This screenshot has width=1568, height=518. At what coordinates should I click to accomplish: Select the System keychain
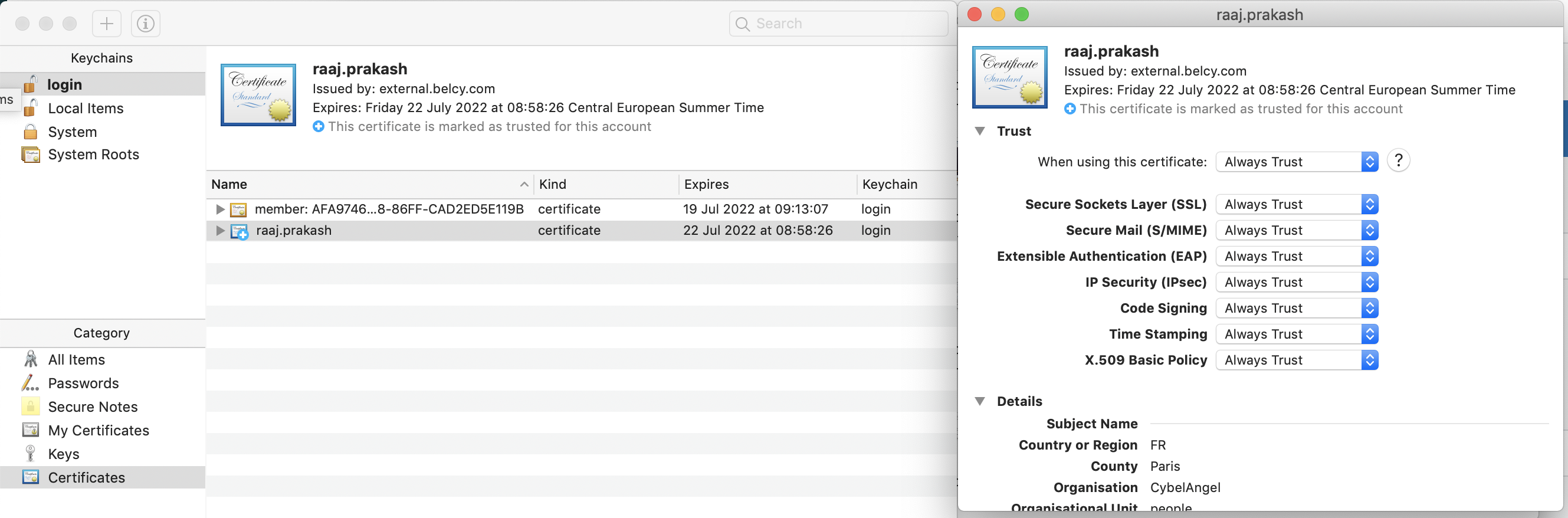72,132
